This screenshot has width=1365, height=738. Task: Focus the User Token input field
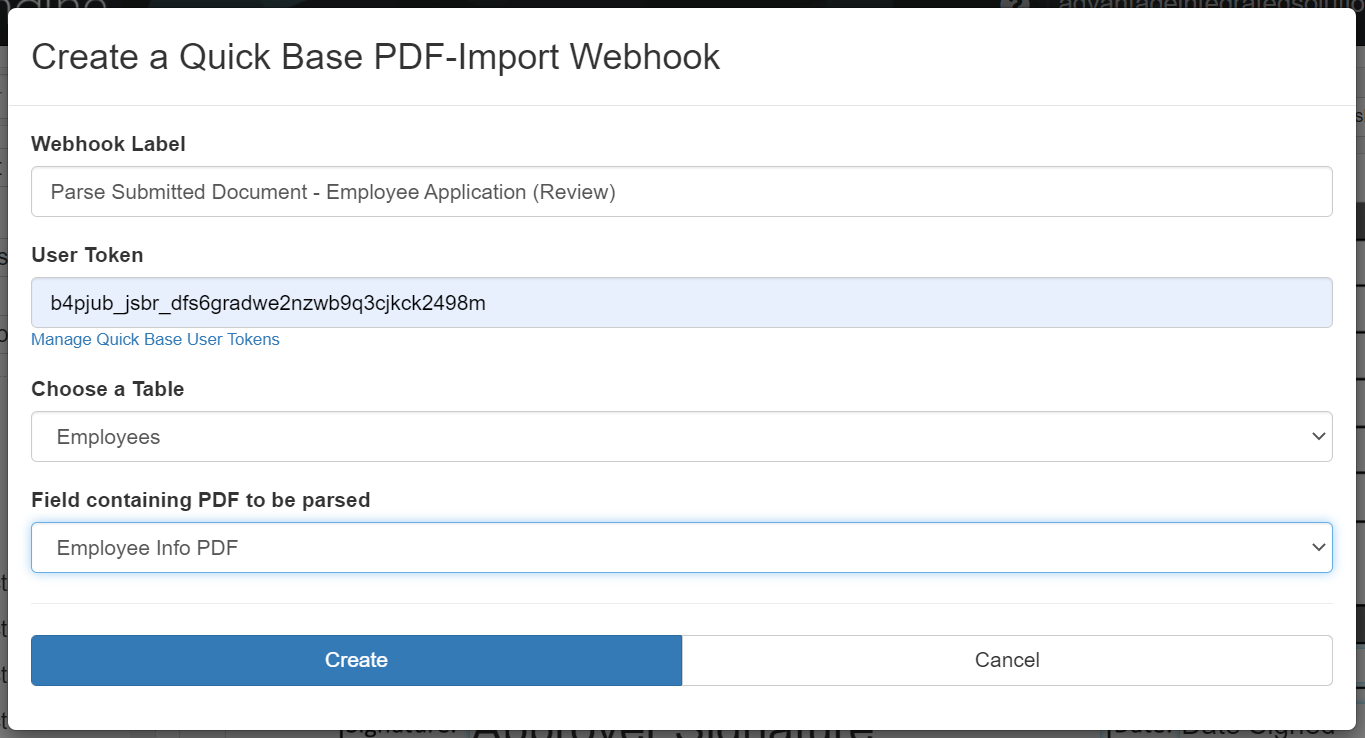[681, 302]
